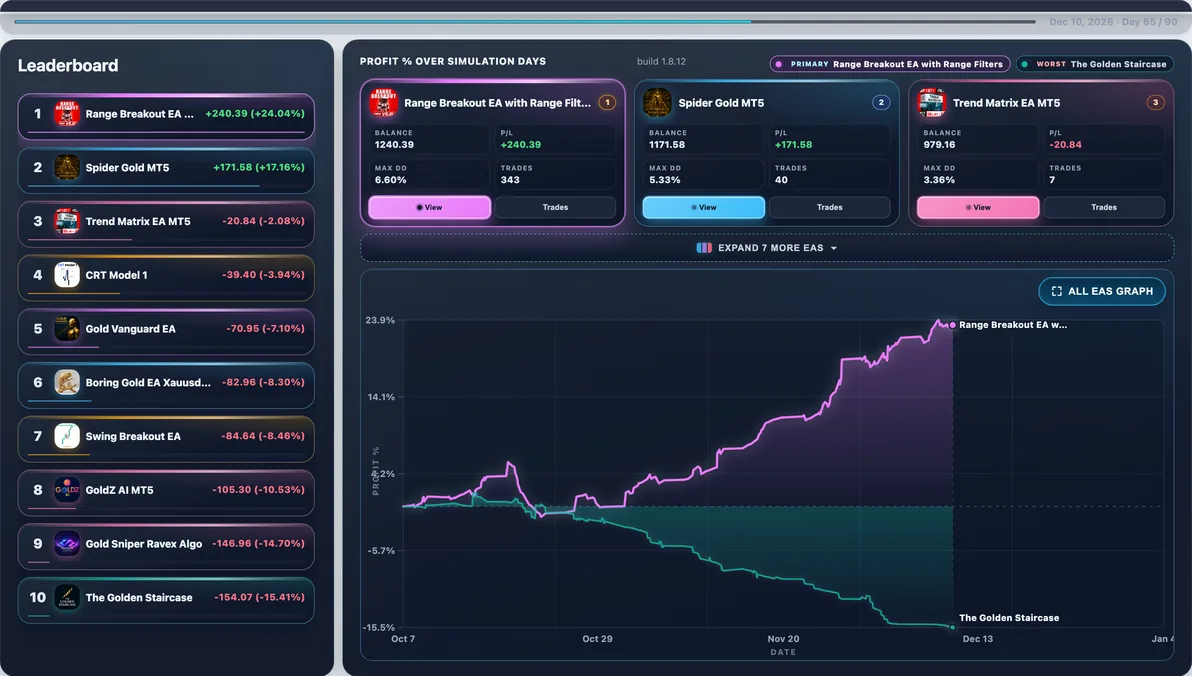The height and width of the screenshot is (676, 1192).
Task: Expand 7 more EAs section
Action: (767, 248)
